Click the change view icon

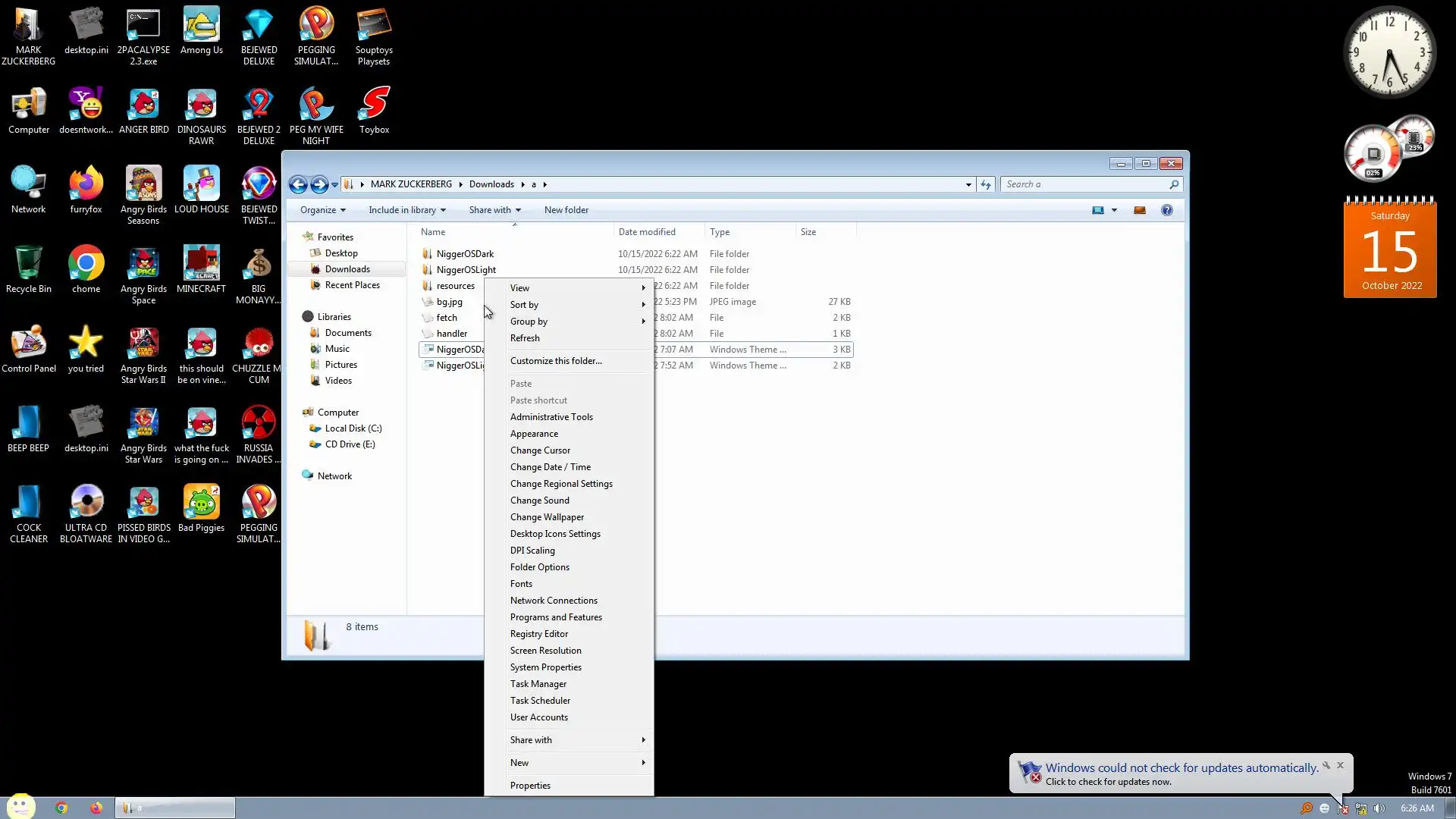(1097, 210)
